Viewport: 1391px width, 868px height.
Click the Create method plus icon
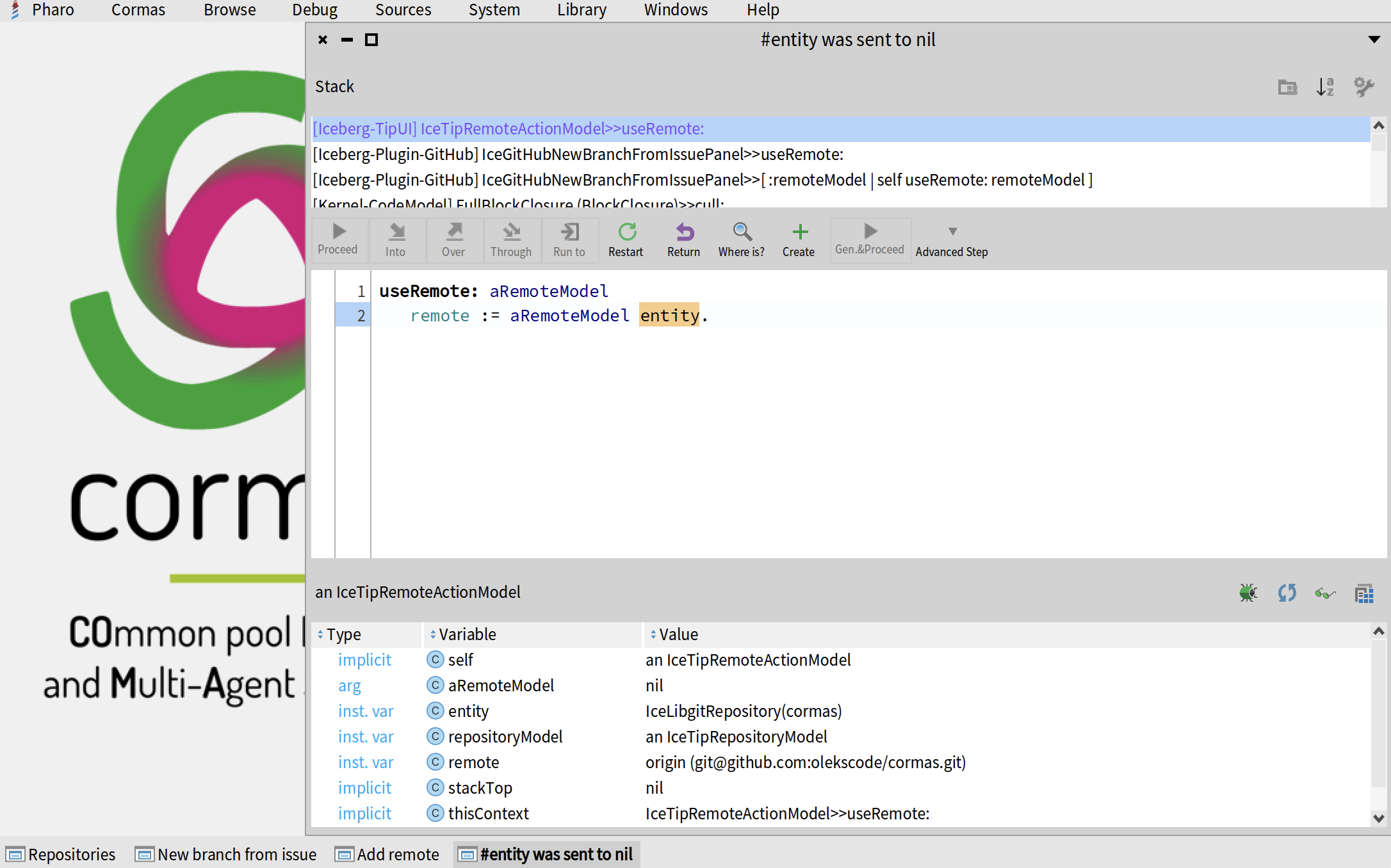(799, 232)
